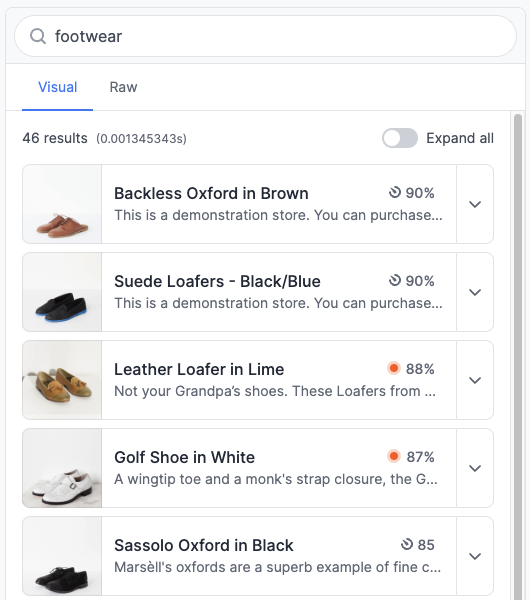Click score icon beside Sassolo Oxford 85
530x600 pixels.
407,544
